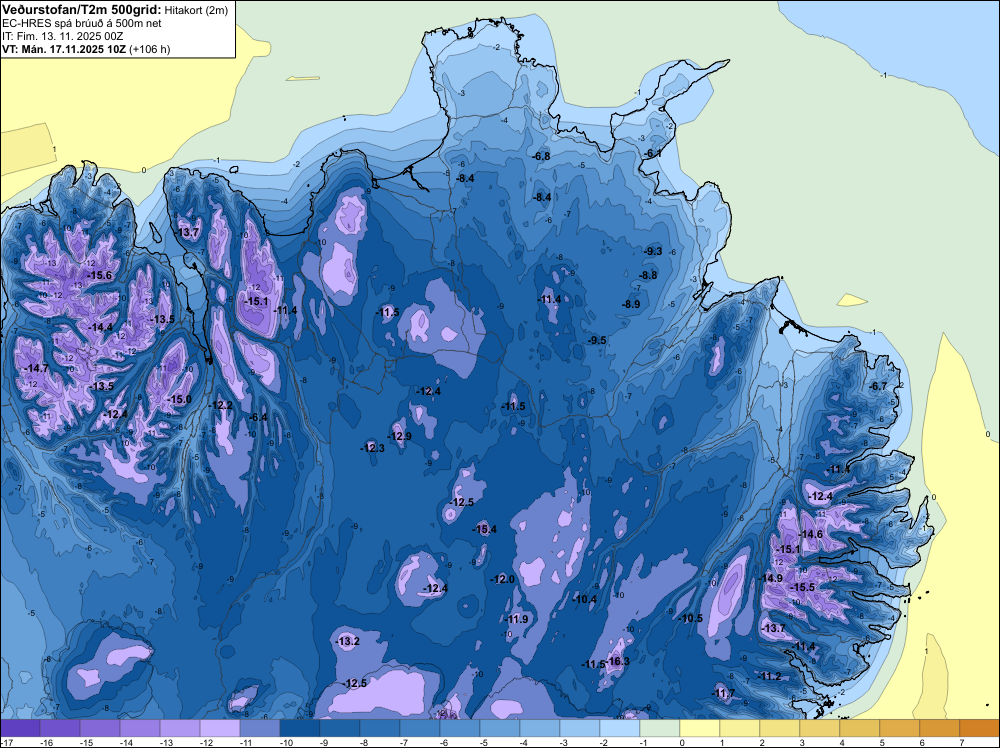Click the -8.9 temperature label
Viewport: 1000px width, 748px height.
pyautogui.click(x=631, y=304)
